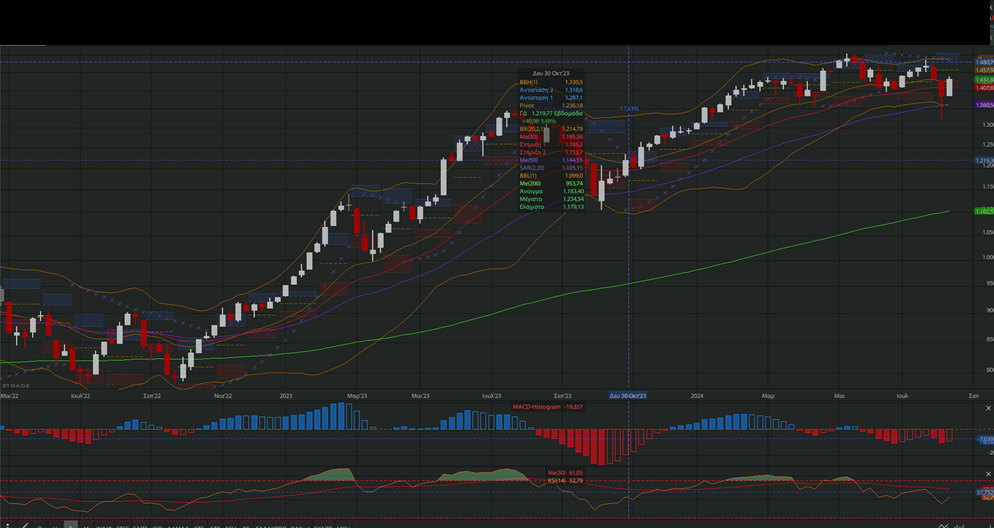Click the green 1.102,5 Me(200) price tag
This screenshot has height=528, width=994.
984,210
